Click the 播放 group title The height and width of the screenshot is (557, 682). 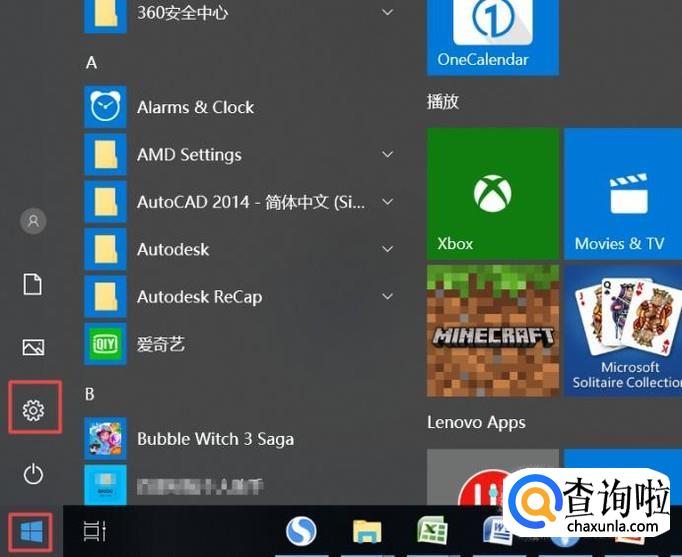(443, 101)
